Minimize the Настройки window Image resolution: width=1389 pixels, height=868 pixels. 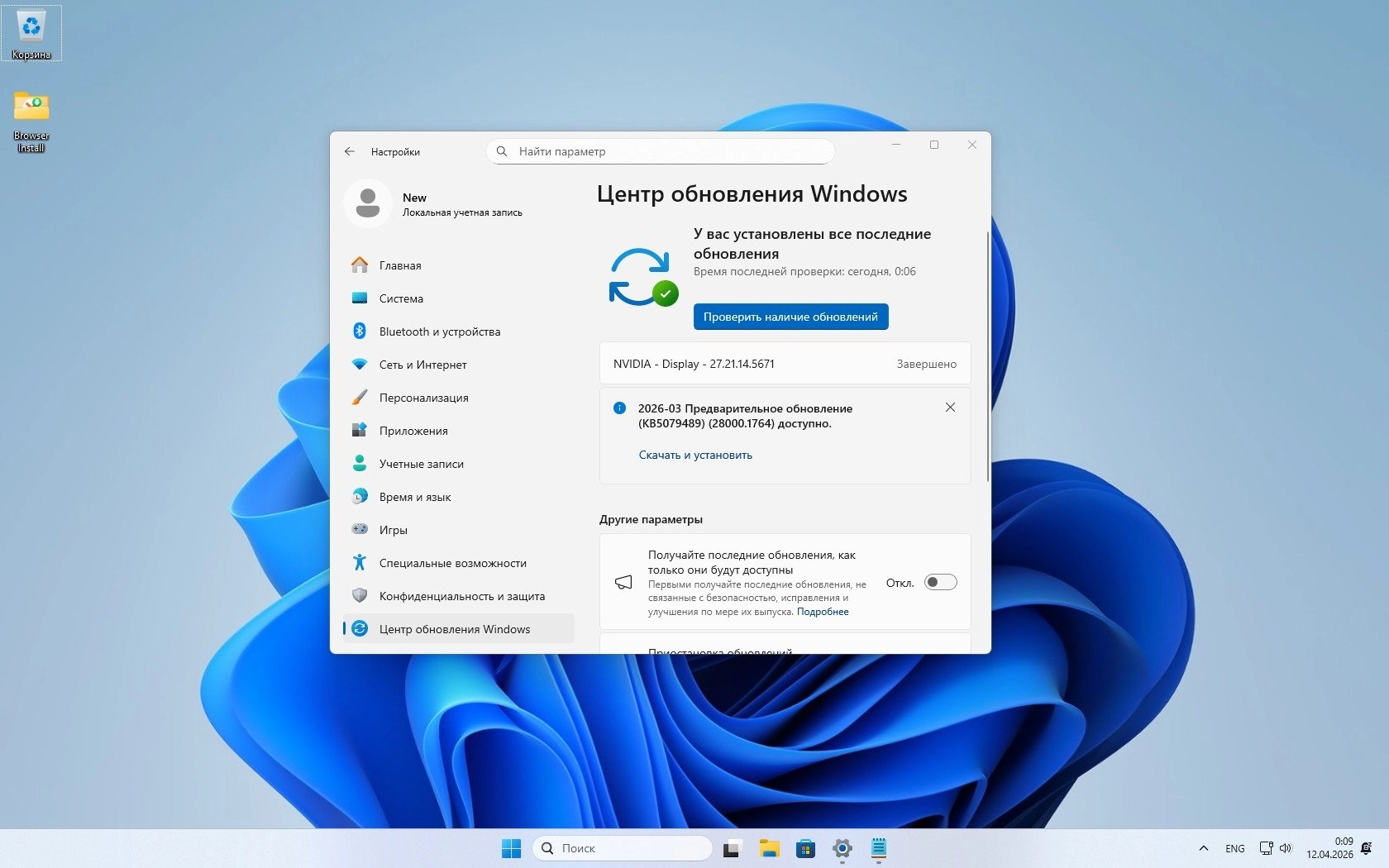coord(896,145)
